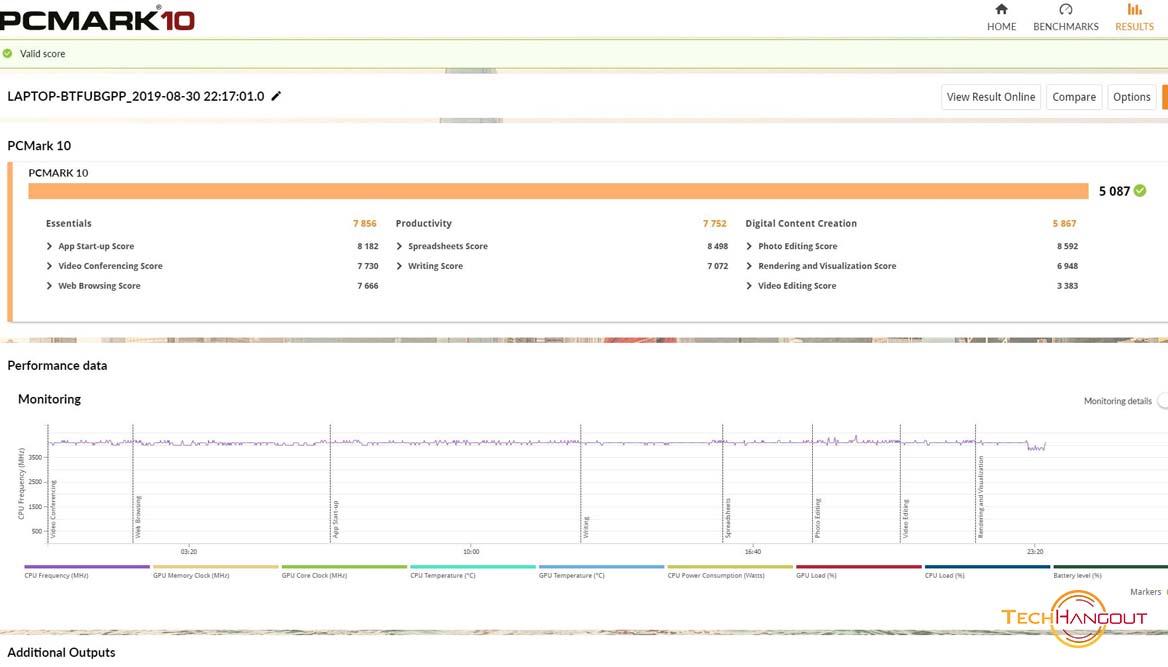Image resolution: width=1168 pixels, height=667 pixels.
Task: Switch to the Results tab
Action: [1134, 18]
